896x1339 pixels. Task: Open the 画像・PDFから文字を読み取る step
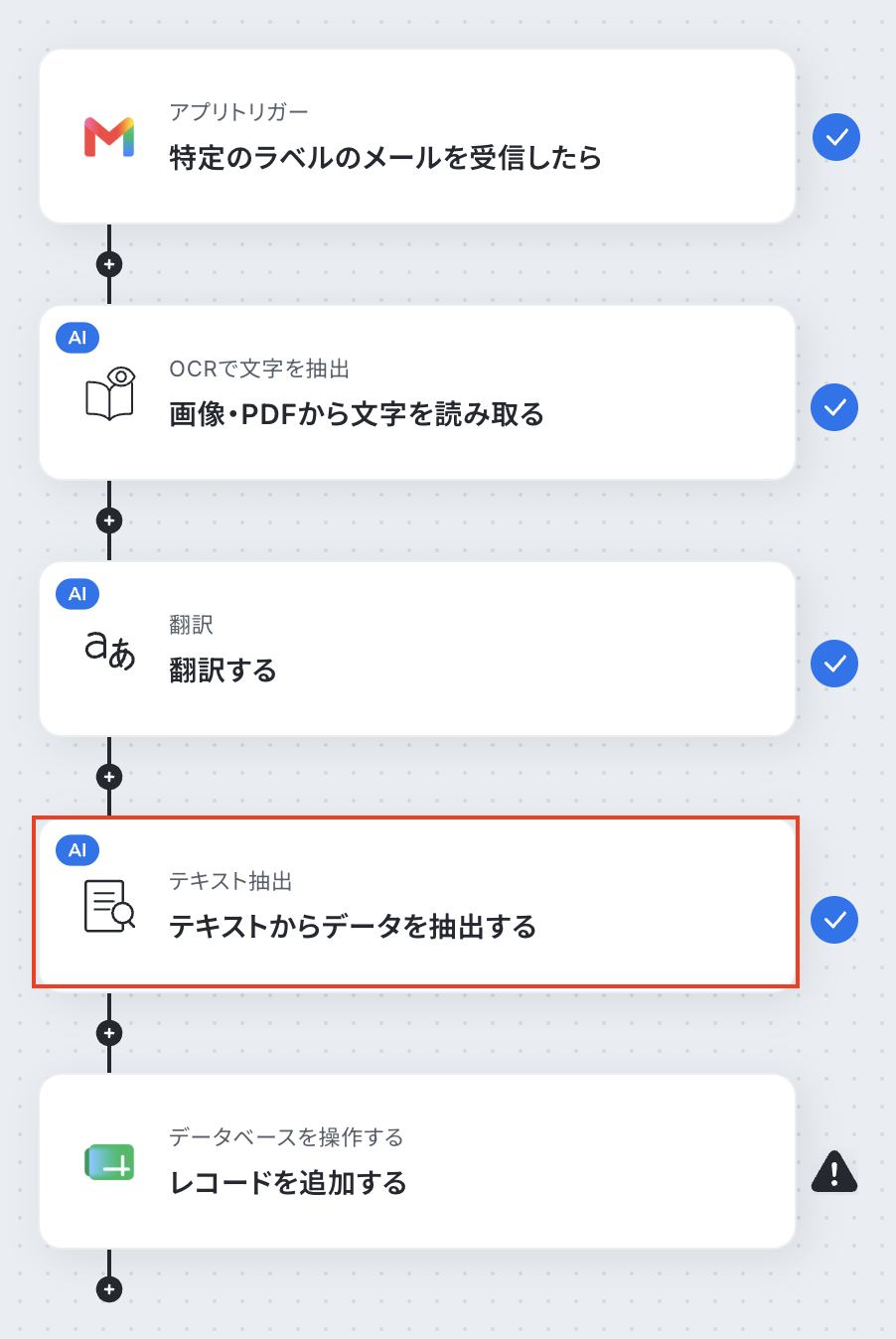(x=417, y=392)
